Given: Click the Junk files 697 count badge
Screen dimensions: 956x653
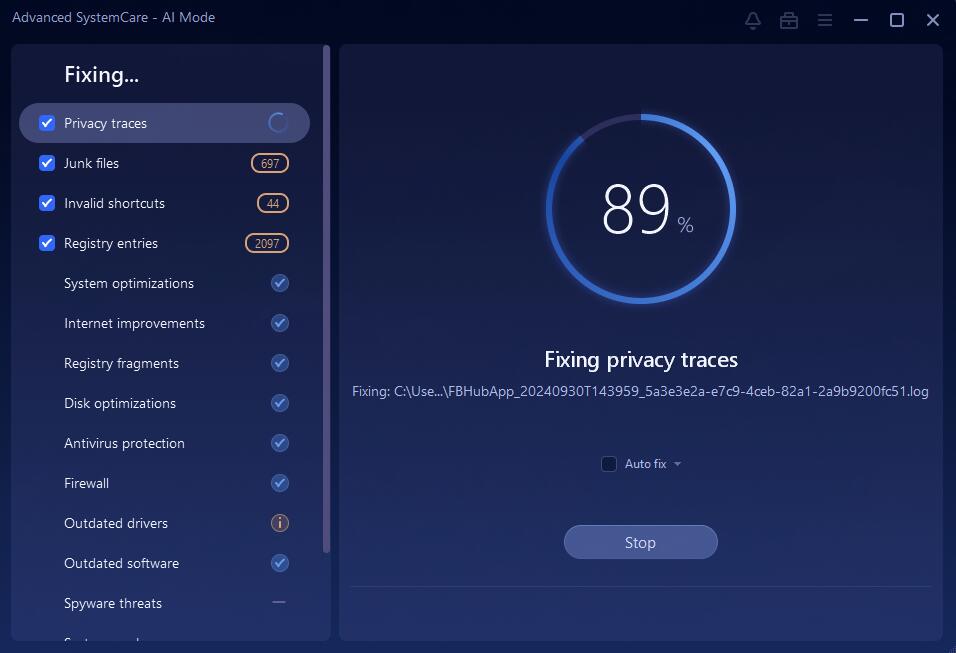Looking at the screenshot, I should [x=269, y=163].
